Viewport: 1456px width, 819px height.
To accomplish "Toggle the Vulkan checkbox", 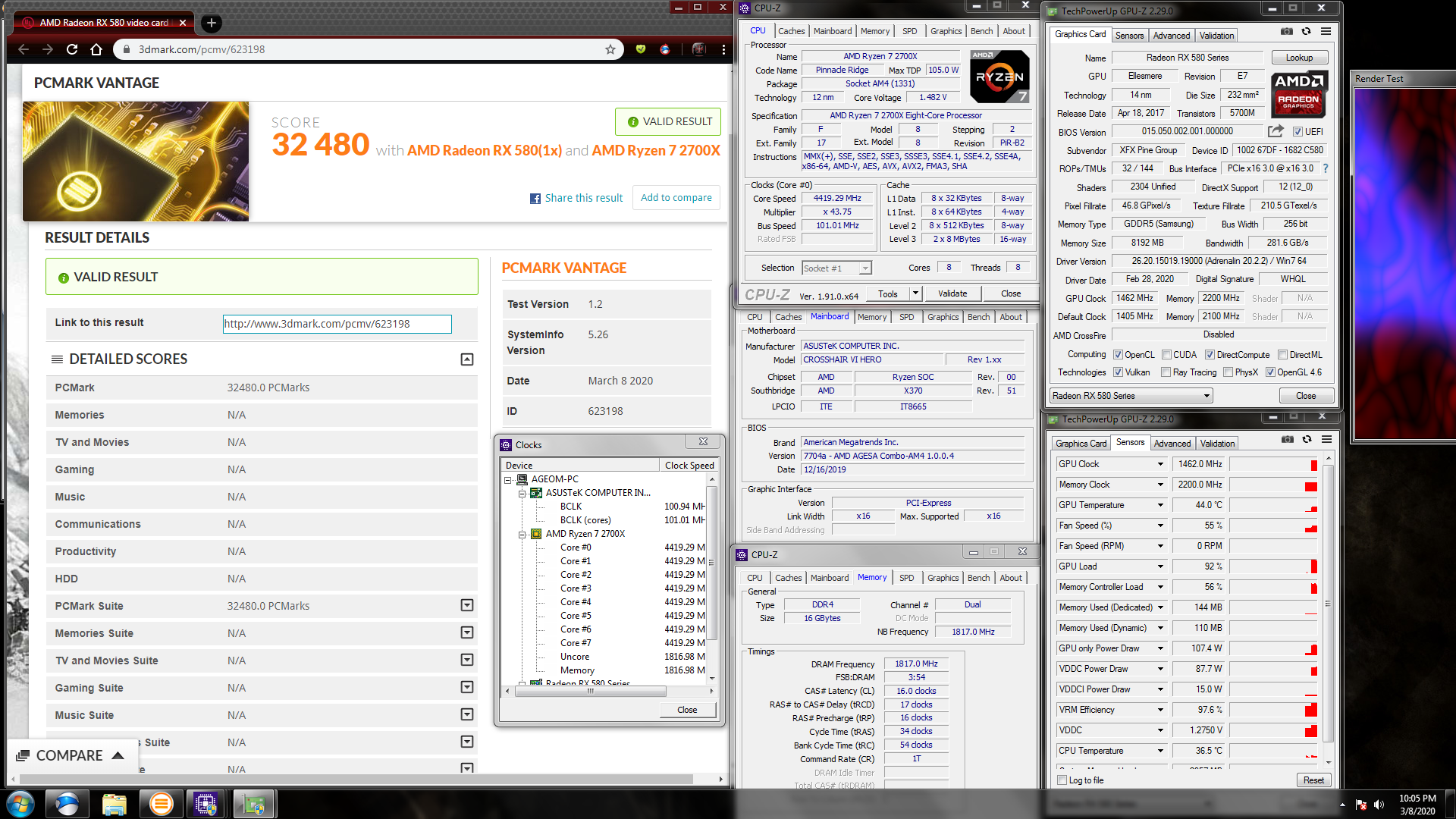I will click(x=1118, y=372).
